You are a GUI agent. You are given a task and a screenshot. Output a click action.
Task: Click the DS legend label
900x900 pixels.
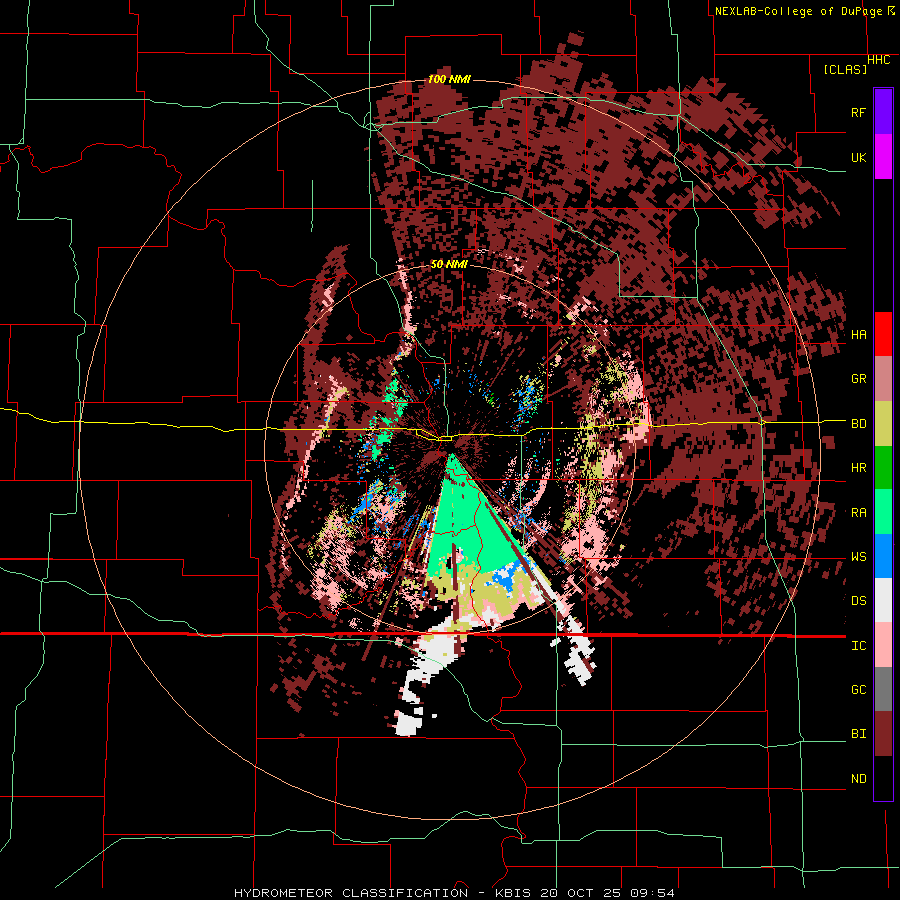859,601
